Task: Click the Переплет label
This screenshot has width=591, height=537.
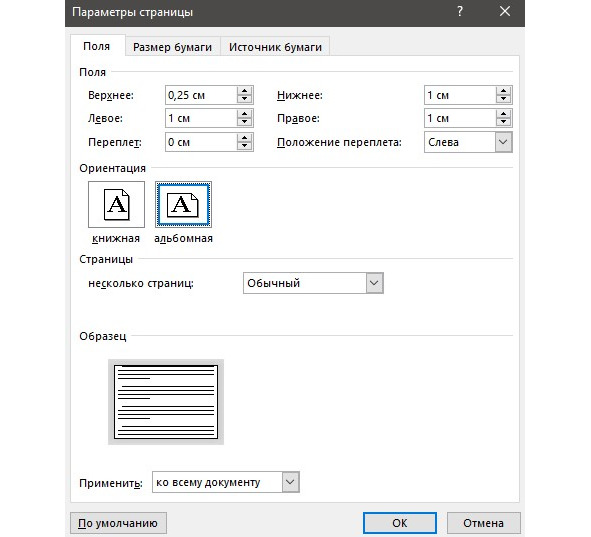Action: (x=115, y=142)
